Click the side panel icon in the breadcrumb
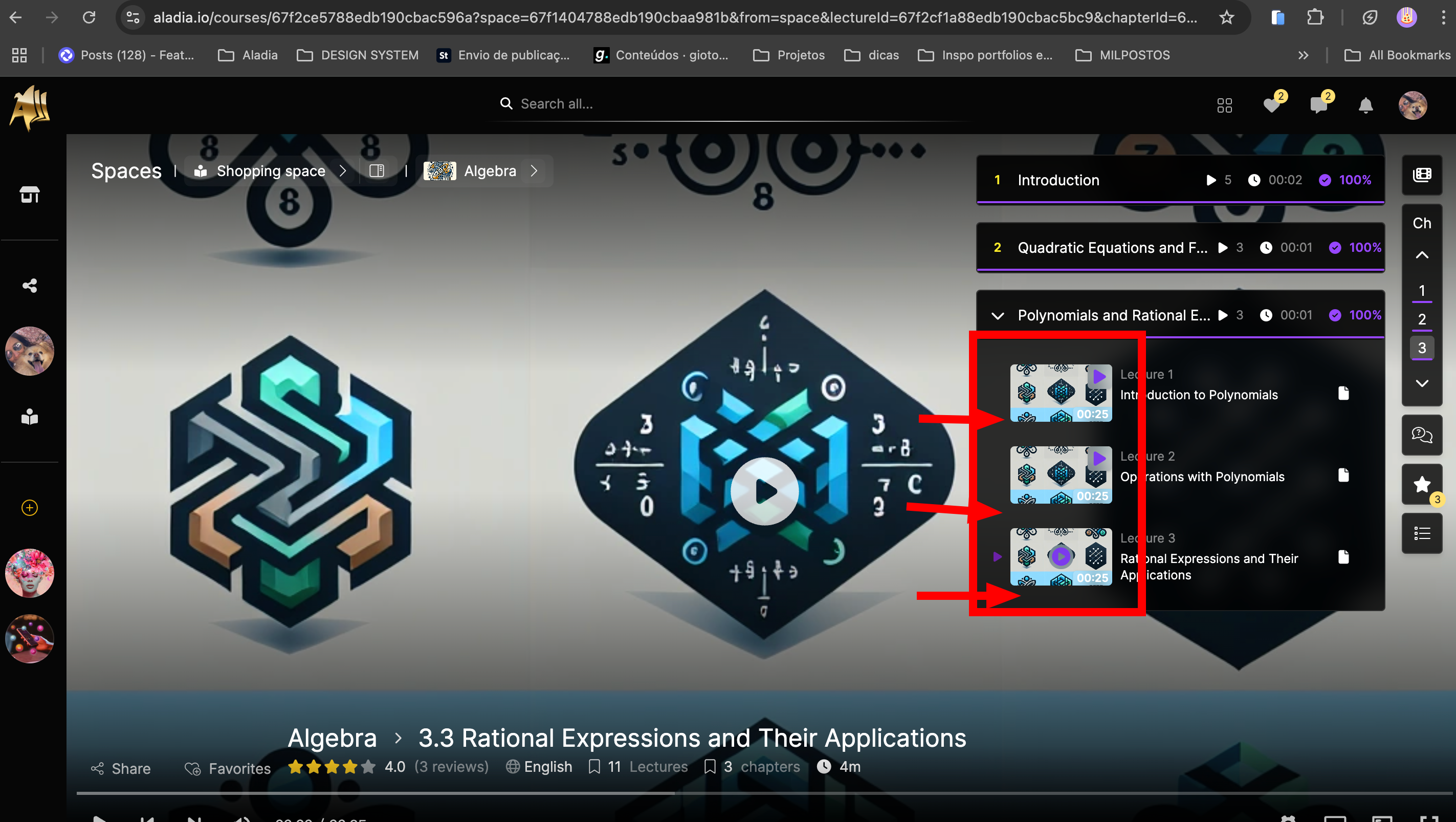Image resolution: width=1456 pixels, height=822 pixels. (x=377, y=171)
